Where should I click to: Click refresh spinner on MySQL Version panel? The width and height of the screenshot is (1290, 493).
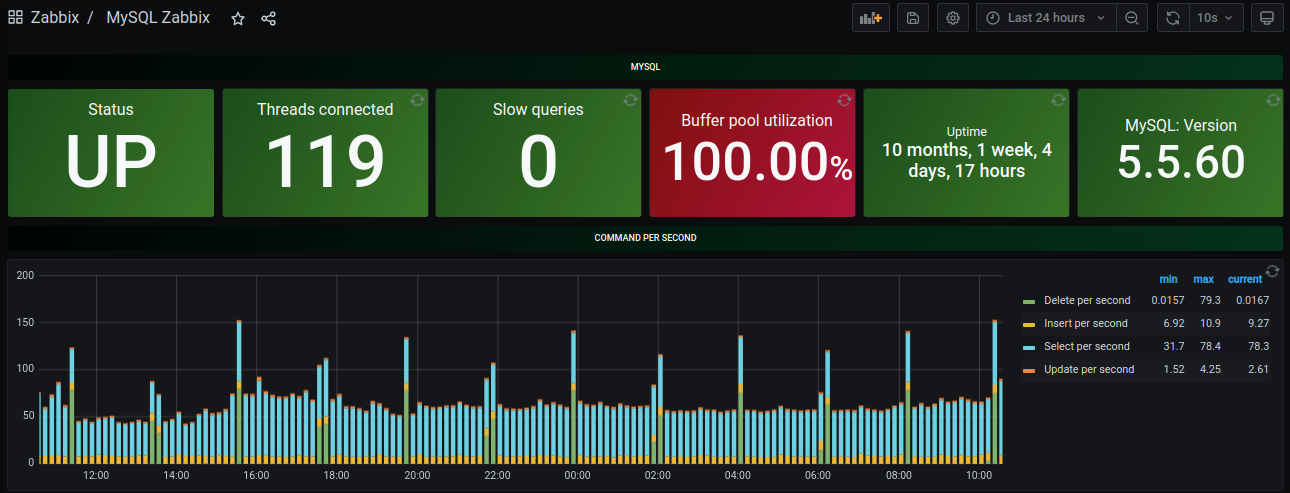pyautogui.click(x=1272, y=100)
